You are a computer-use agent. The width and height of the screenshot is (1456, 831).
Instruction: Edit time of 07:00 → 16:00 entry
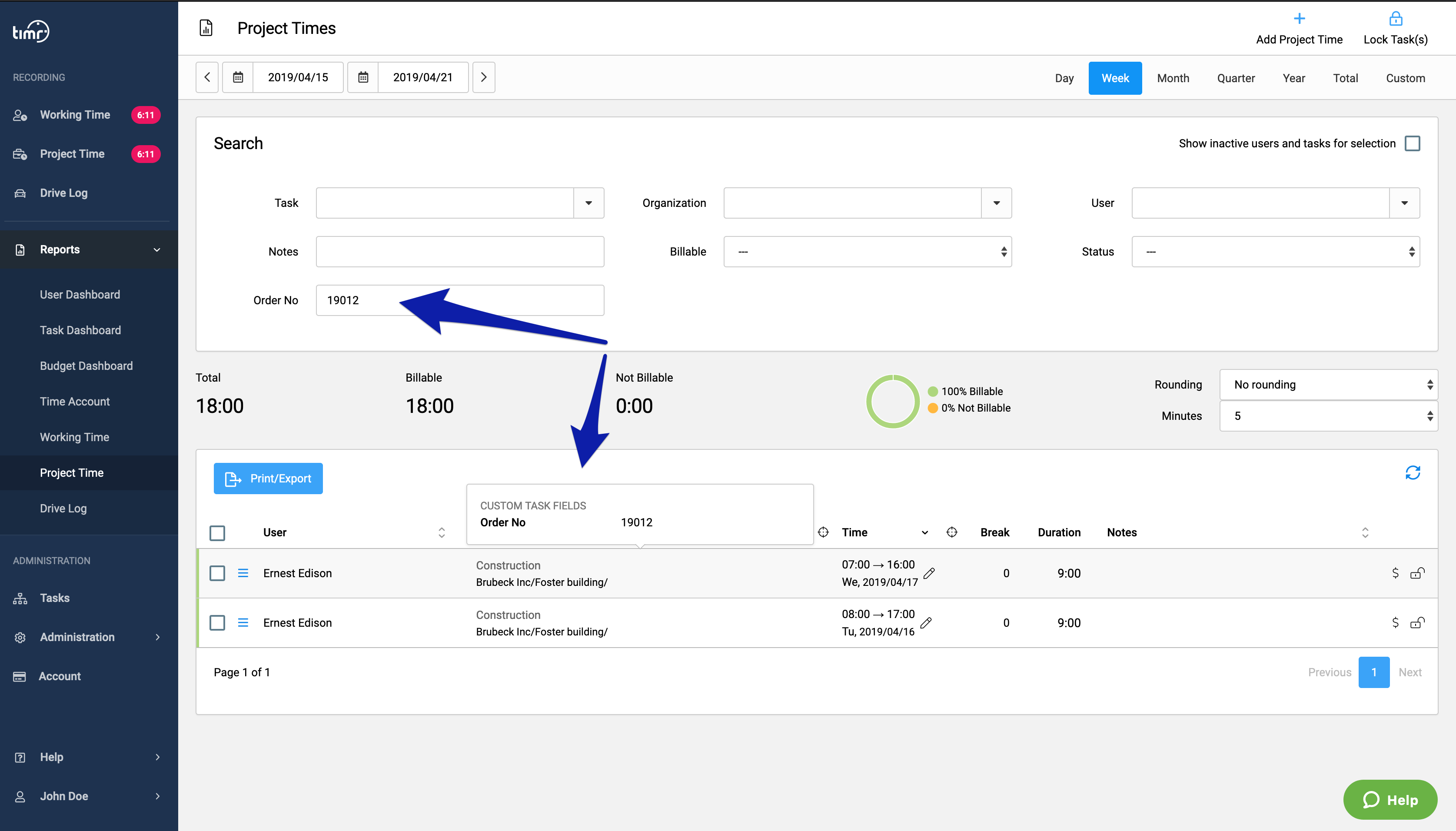pos(929,573)
